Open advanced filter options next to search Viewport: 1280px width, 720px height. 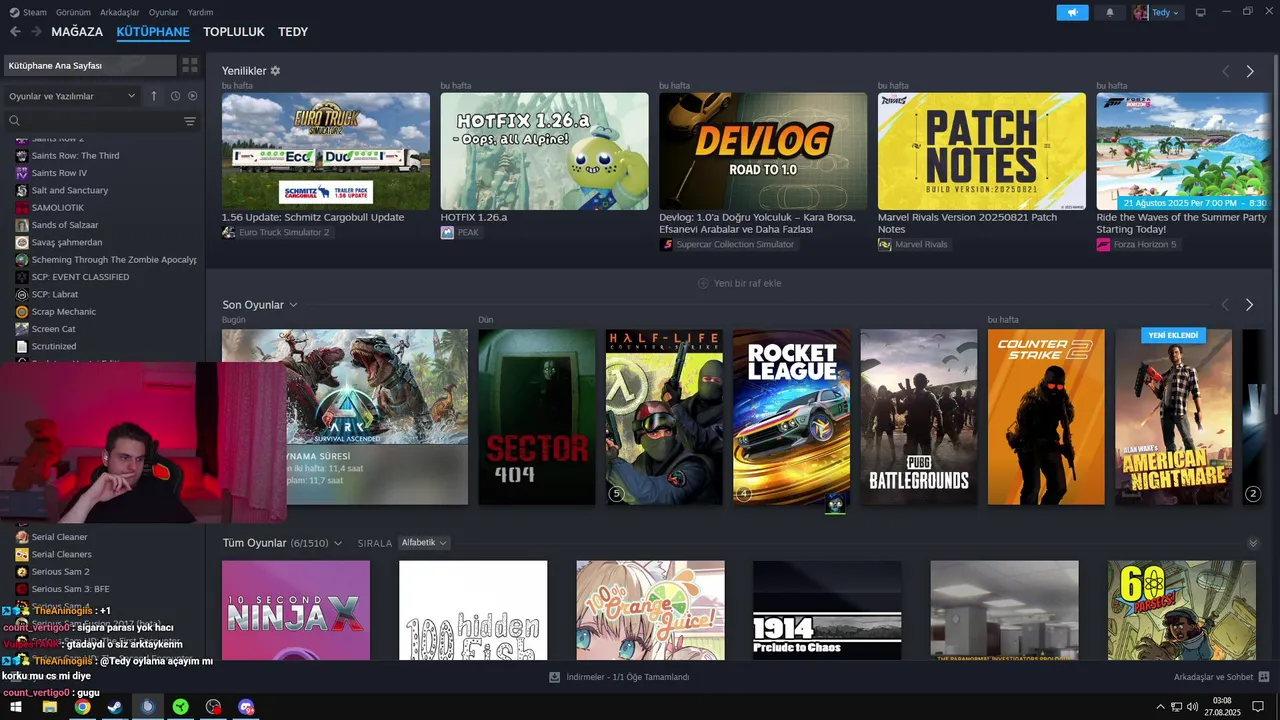[x=190, y=121]
